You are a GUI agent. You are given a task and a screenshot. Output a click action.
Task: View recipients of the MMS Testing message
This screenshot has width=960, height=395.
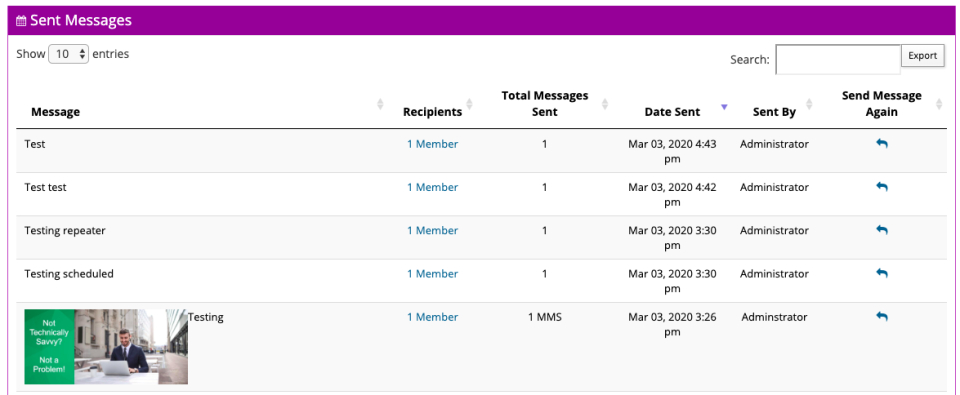[432, 317]
